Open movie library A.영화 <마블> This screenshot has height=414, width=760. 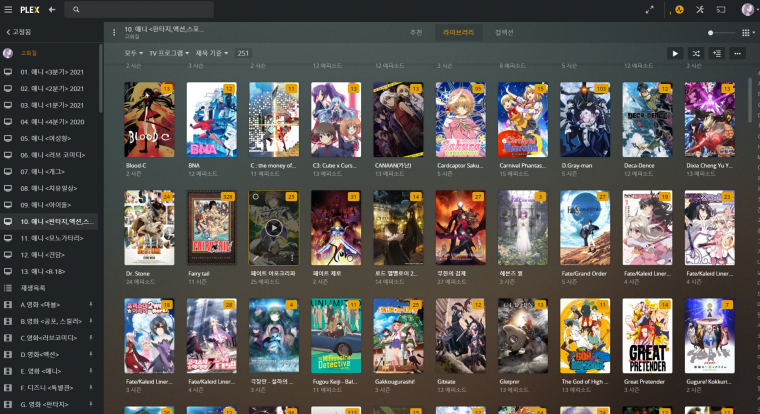48,304
